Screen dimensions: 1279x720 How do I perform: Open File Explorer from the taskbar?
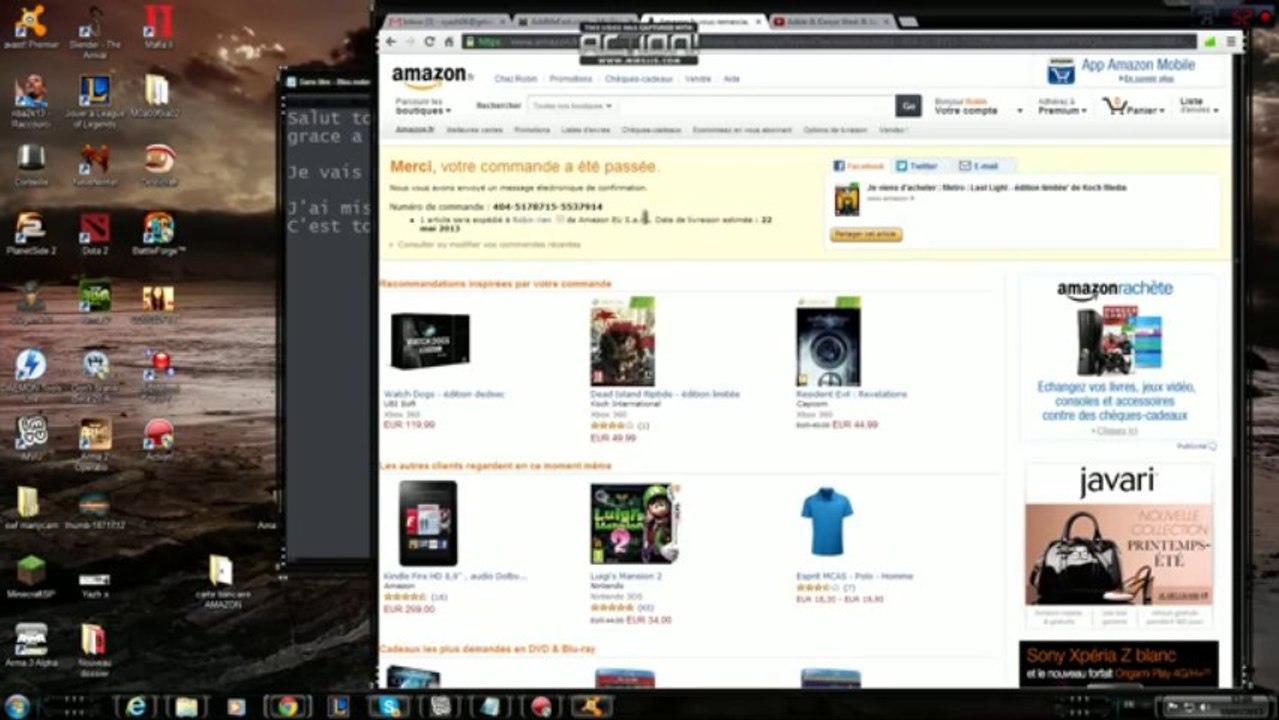coord(187,706)
